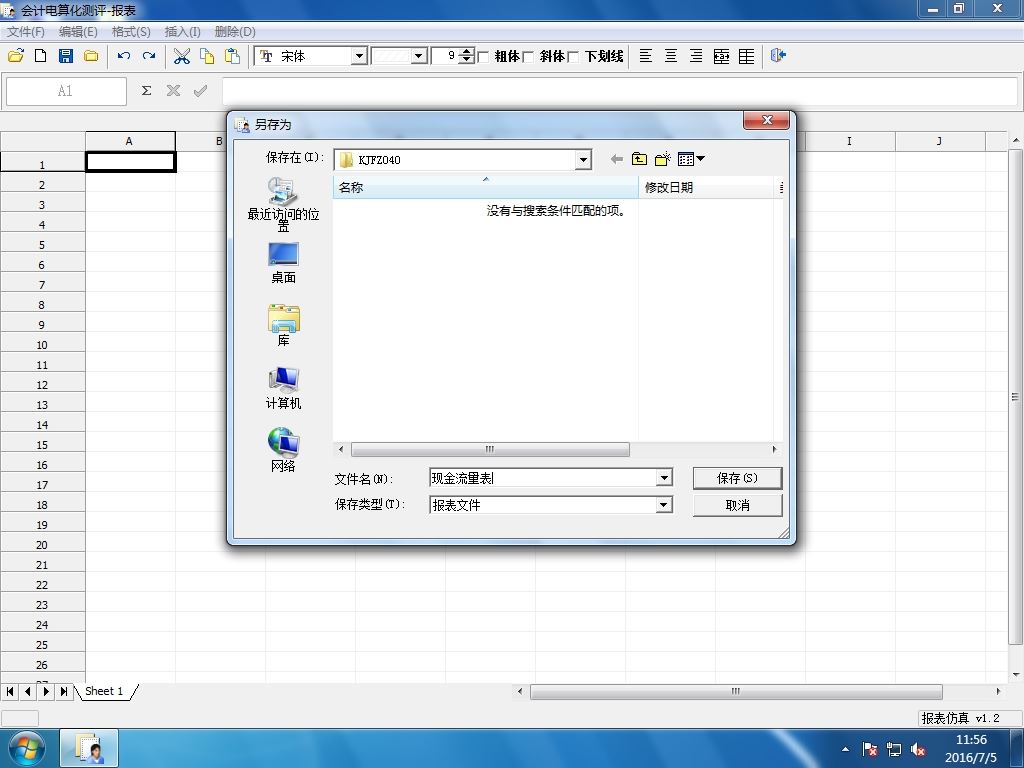Expand the empty style dropdown beside font
The image size is (1024, 768).
(419, 56)
